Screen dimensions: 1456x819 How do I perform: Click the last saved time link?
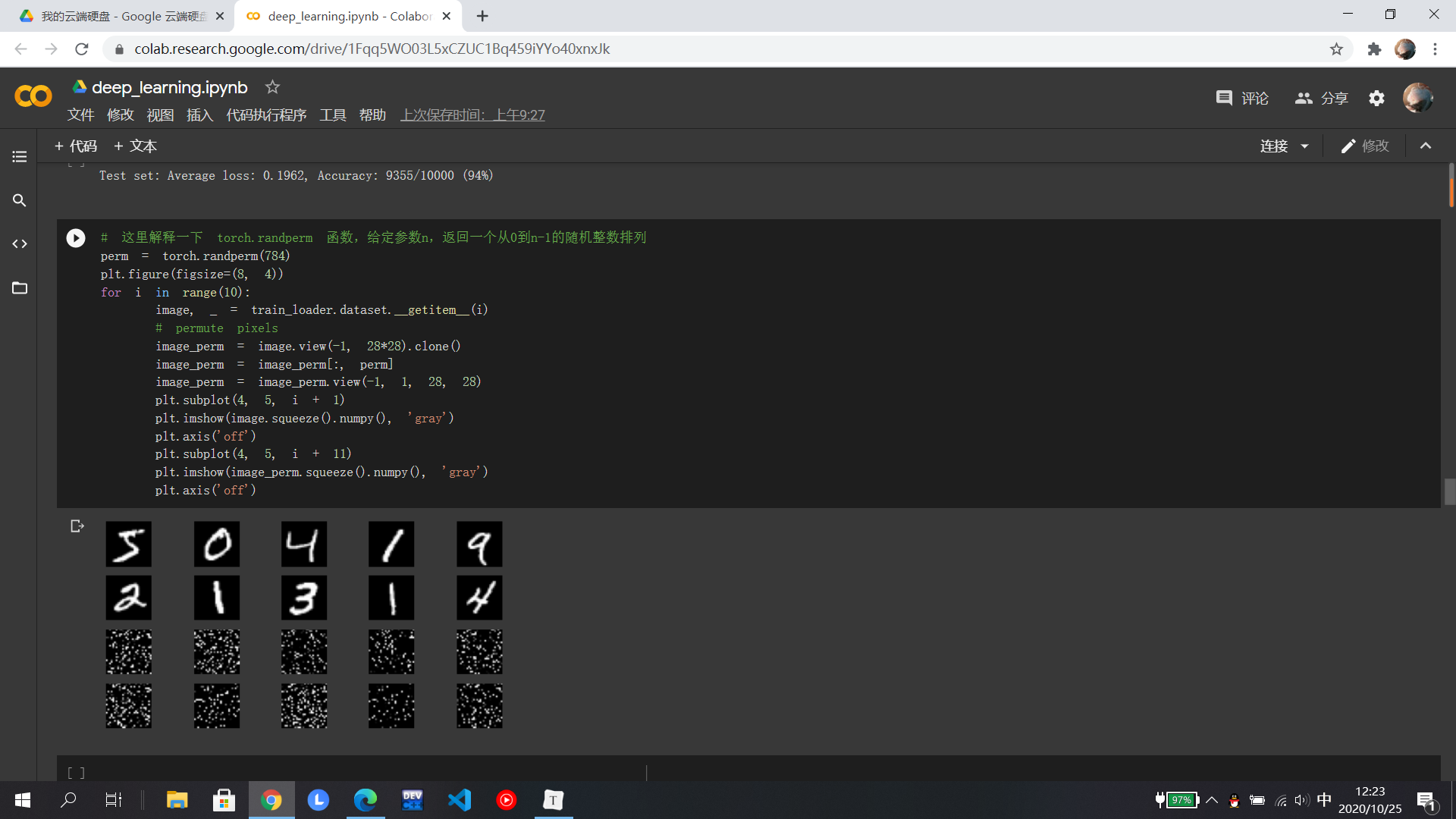[472, 115]
